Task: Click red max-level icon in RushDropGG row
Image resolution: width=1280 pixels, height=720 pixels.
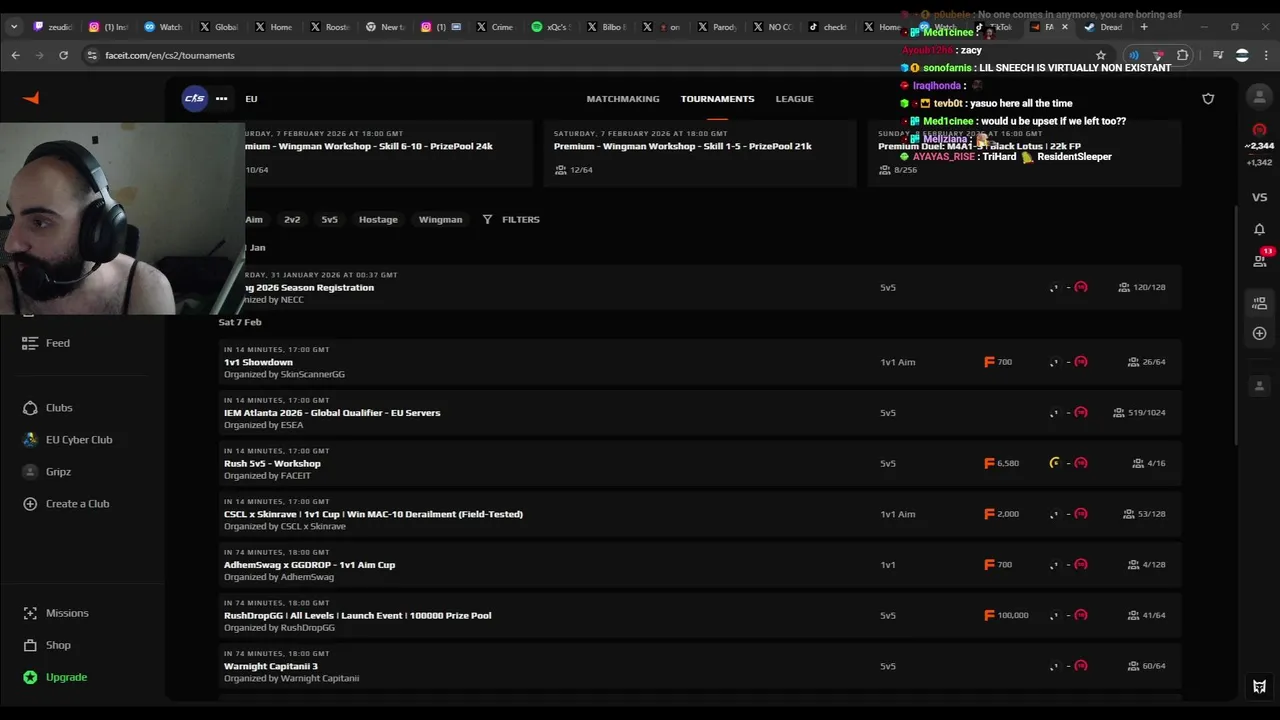Action: point(1081,615)
